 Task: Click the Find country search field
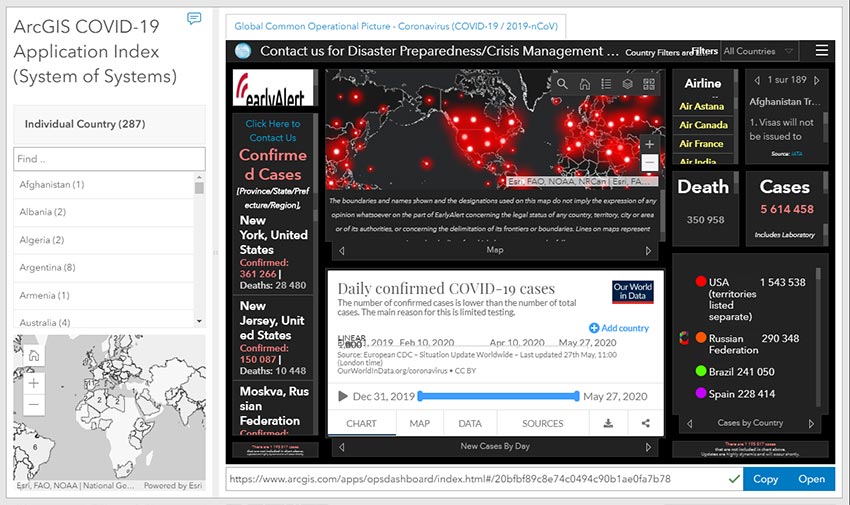(x=109, y=159)
